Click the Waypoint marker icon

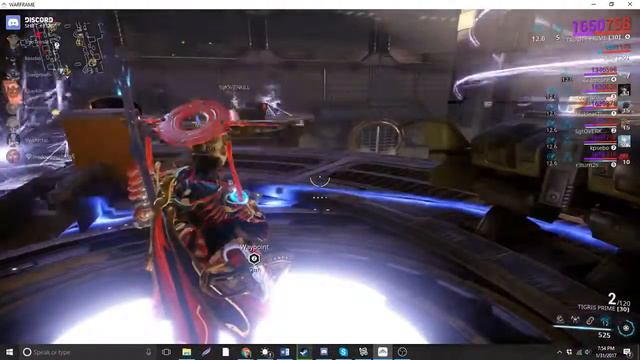pyautogui.click(x=254, y=258)
